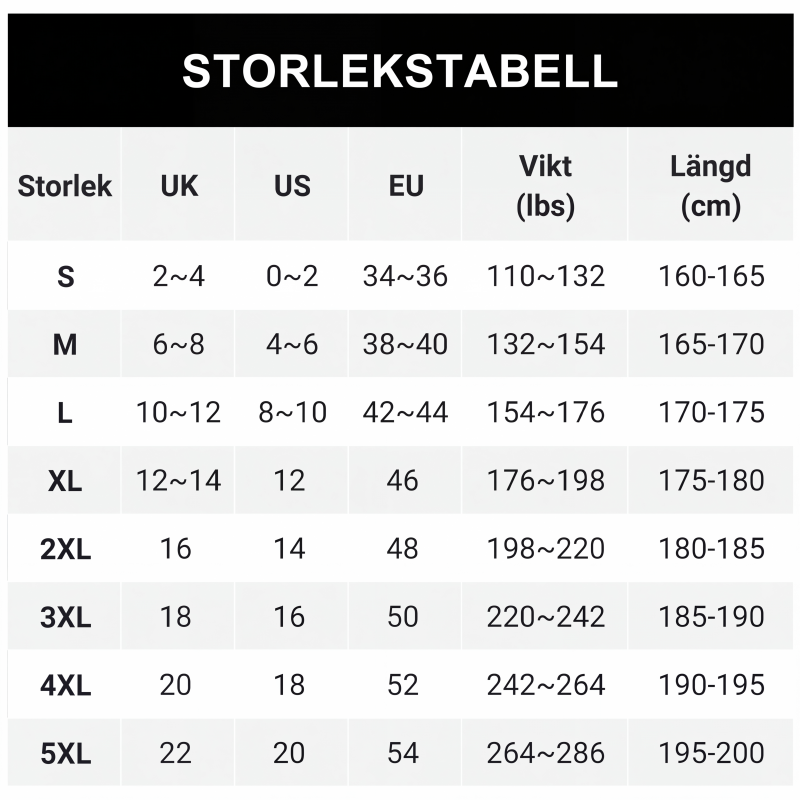This screenshot has height=800, width=800.
Task: Select the weight cell 154~176
Action: [x=545, y=412]
